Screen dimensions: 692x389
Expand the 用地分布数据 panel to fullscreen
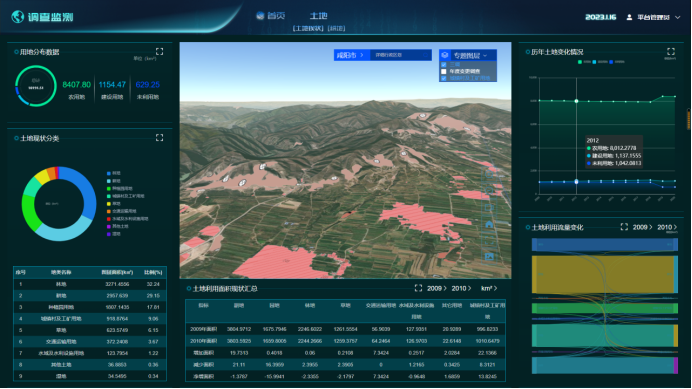point(159,52)
